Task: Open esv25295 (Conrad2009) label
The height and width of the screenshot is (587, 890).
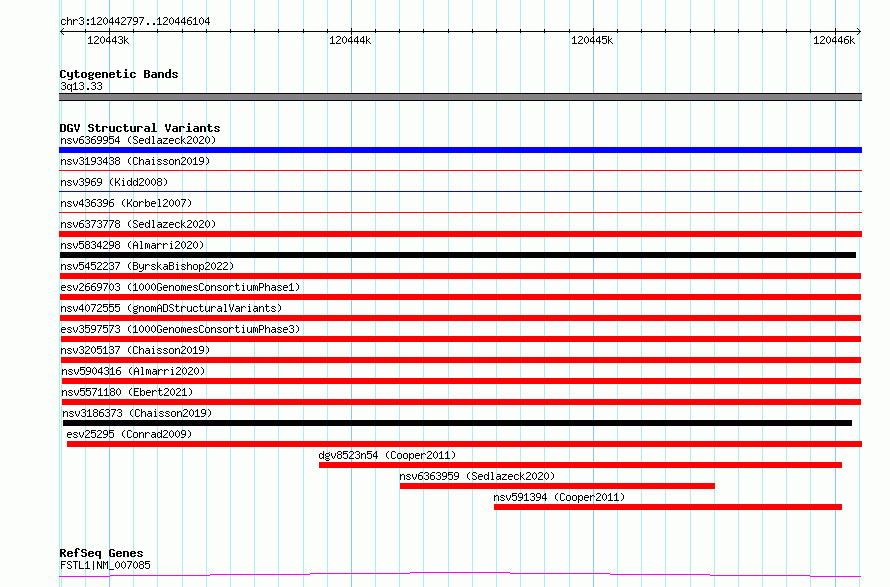Action: tap(129, 434)
